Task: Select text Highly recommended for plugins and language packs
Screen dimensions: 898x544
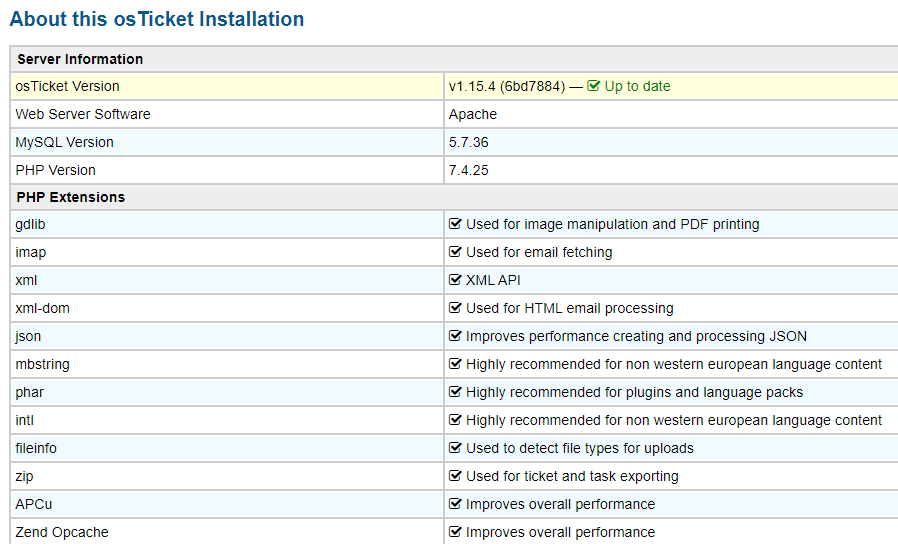Action: pyautogui.click(x=635, y=393)
